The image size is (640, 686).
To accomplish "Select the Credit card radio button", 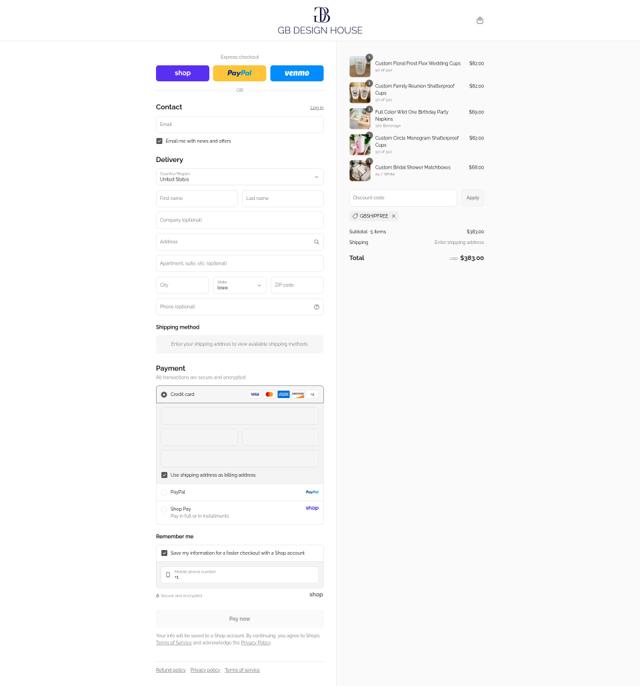I will coord(164,395).
